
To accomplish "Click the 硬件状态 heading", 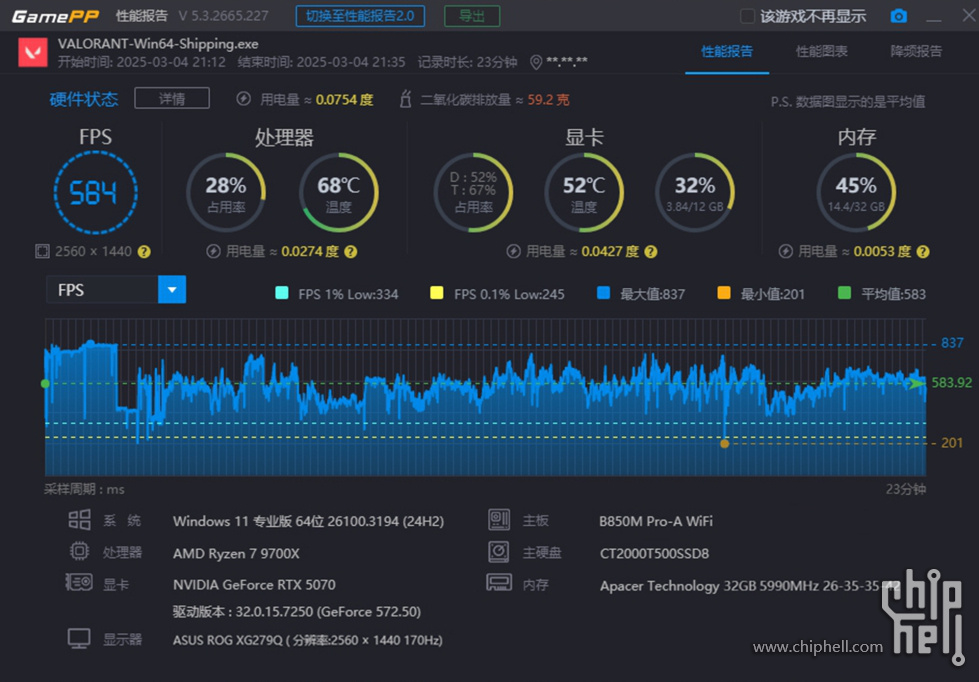I will (84, 99).
